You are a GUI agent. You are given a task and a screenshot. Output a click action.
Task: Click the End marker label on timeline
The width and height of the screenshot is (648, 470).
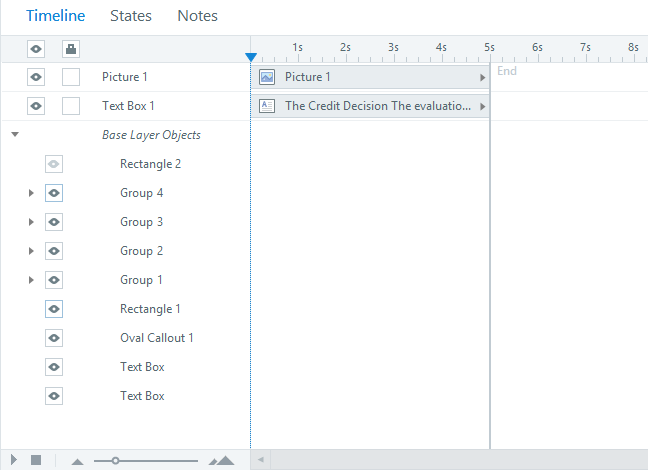(507, 71)
